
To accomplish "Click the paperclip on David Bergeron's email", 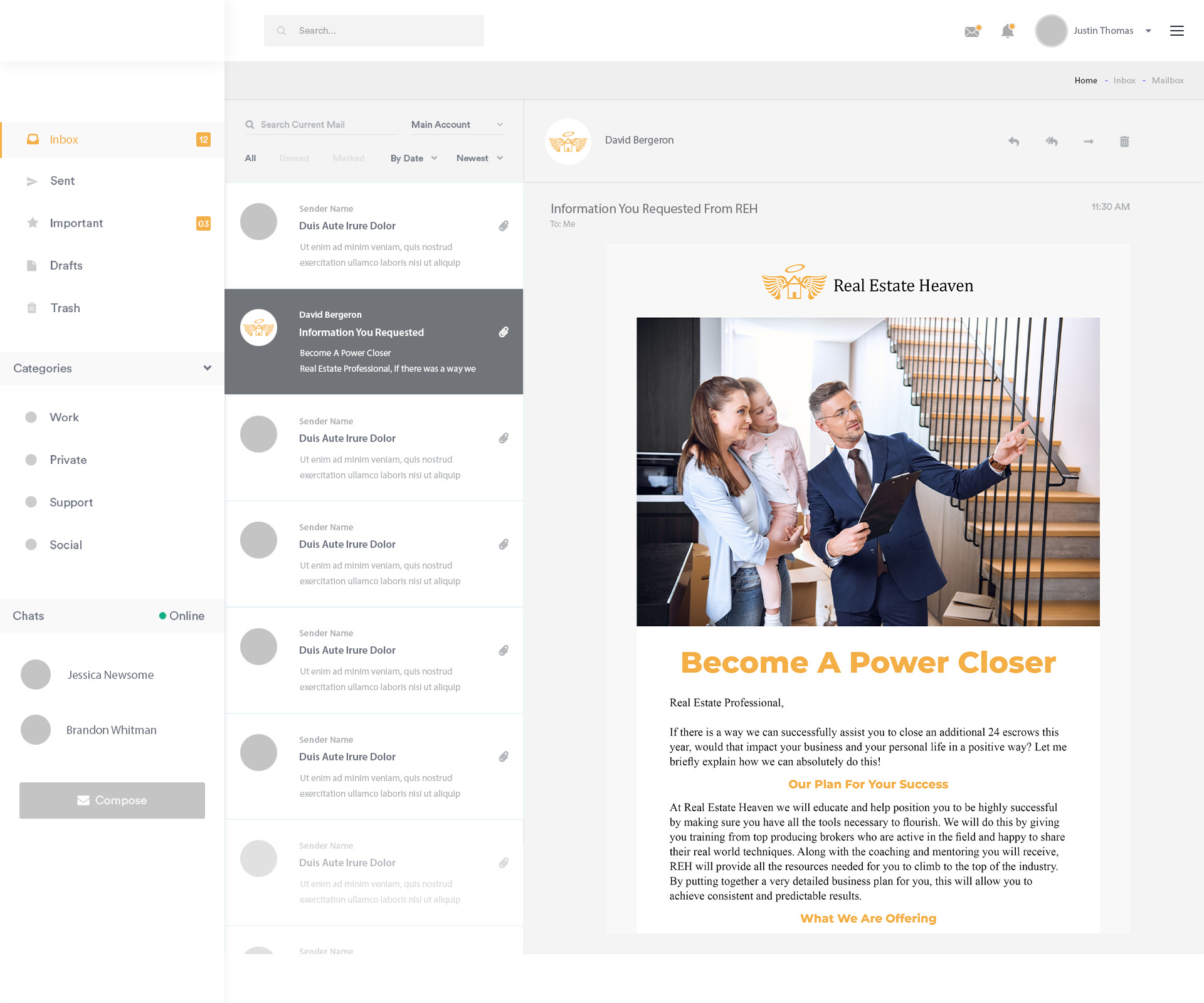I will tap(504, 332).
